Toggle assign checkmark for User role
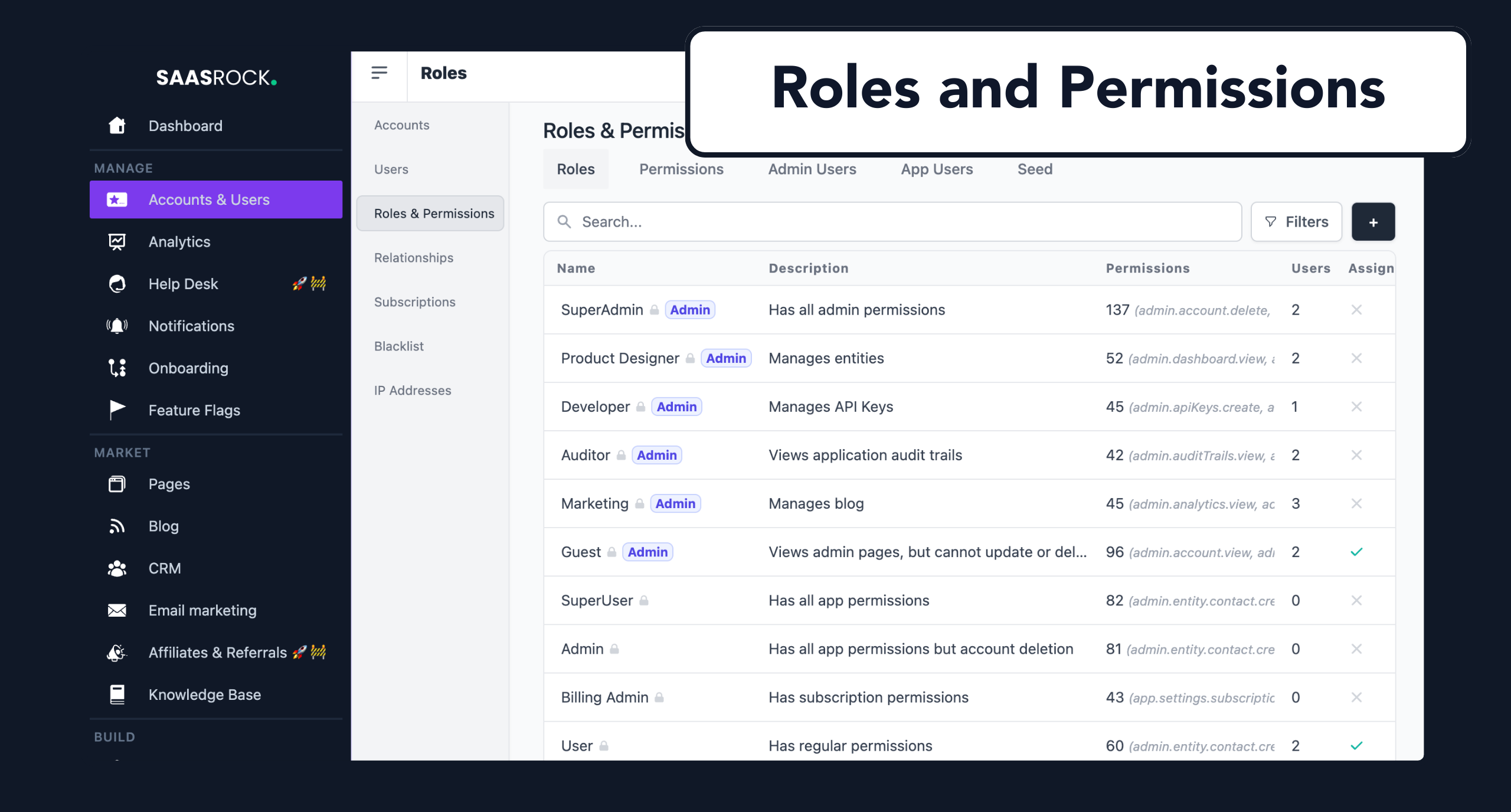The height and width of the screenshot is (812, 1511). click(x=1356, y=745)
